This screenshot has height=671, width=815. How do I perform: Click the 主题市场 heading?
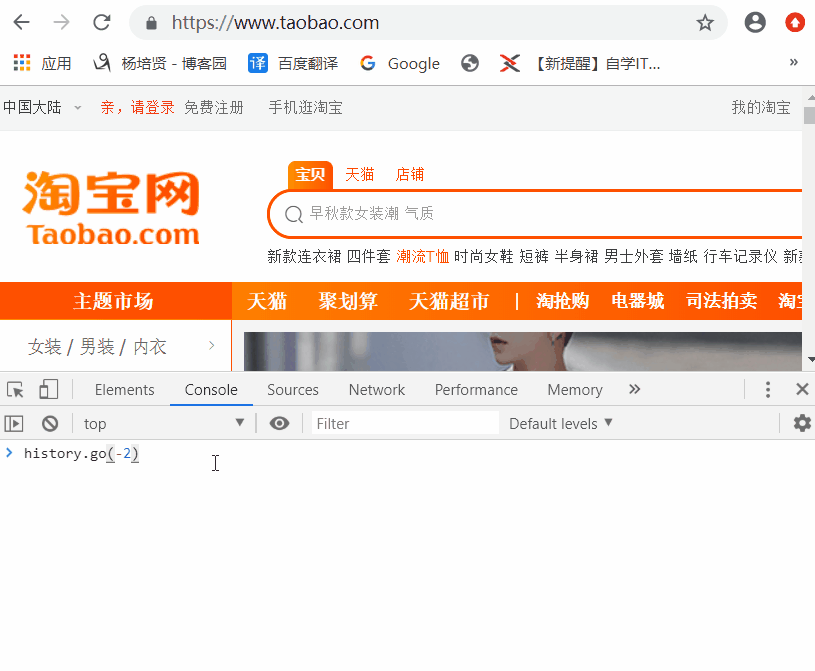click(113, 301)
